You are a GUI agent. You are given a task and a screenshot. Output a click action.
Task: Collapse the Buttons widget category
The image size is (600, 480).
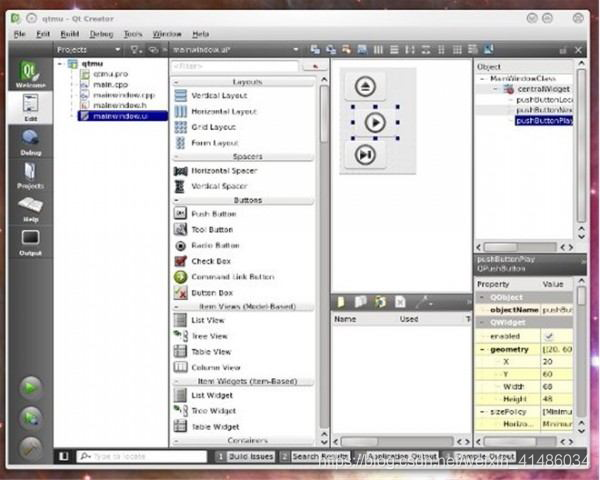point(176,200)
